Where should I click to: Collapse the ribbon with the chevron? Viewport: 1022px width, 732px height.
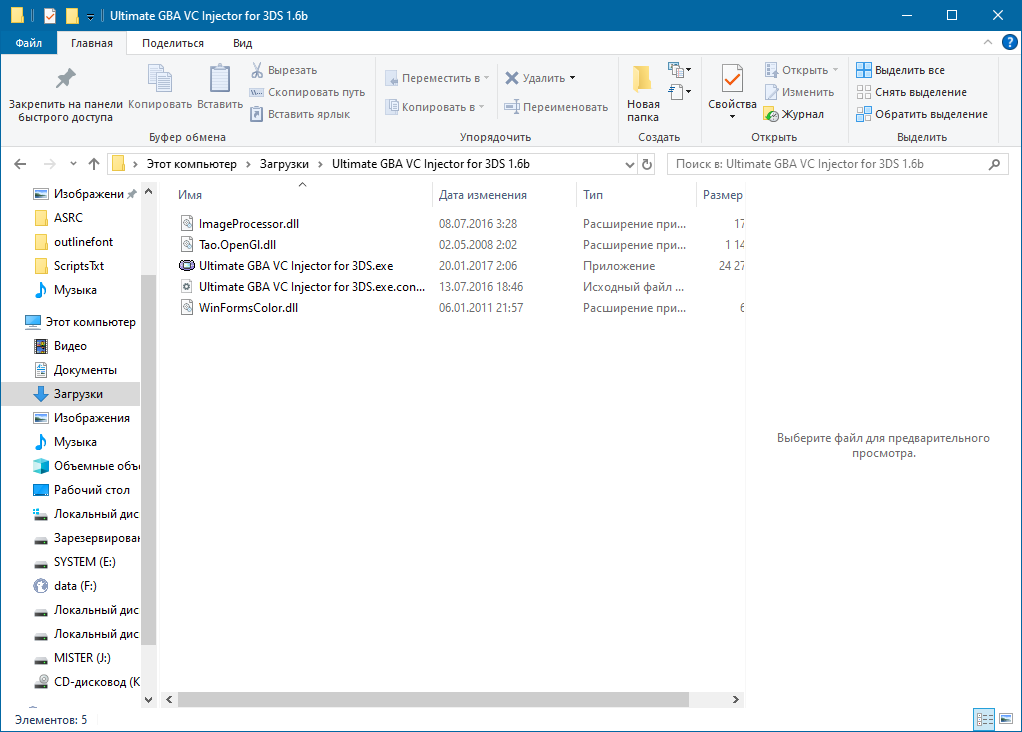tap(987, 42)
